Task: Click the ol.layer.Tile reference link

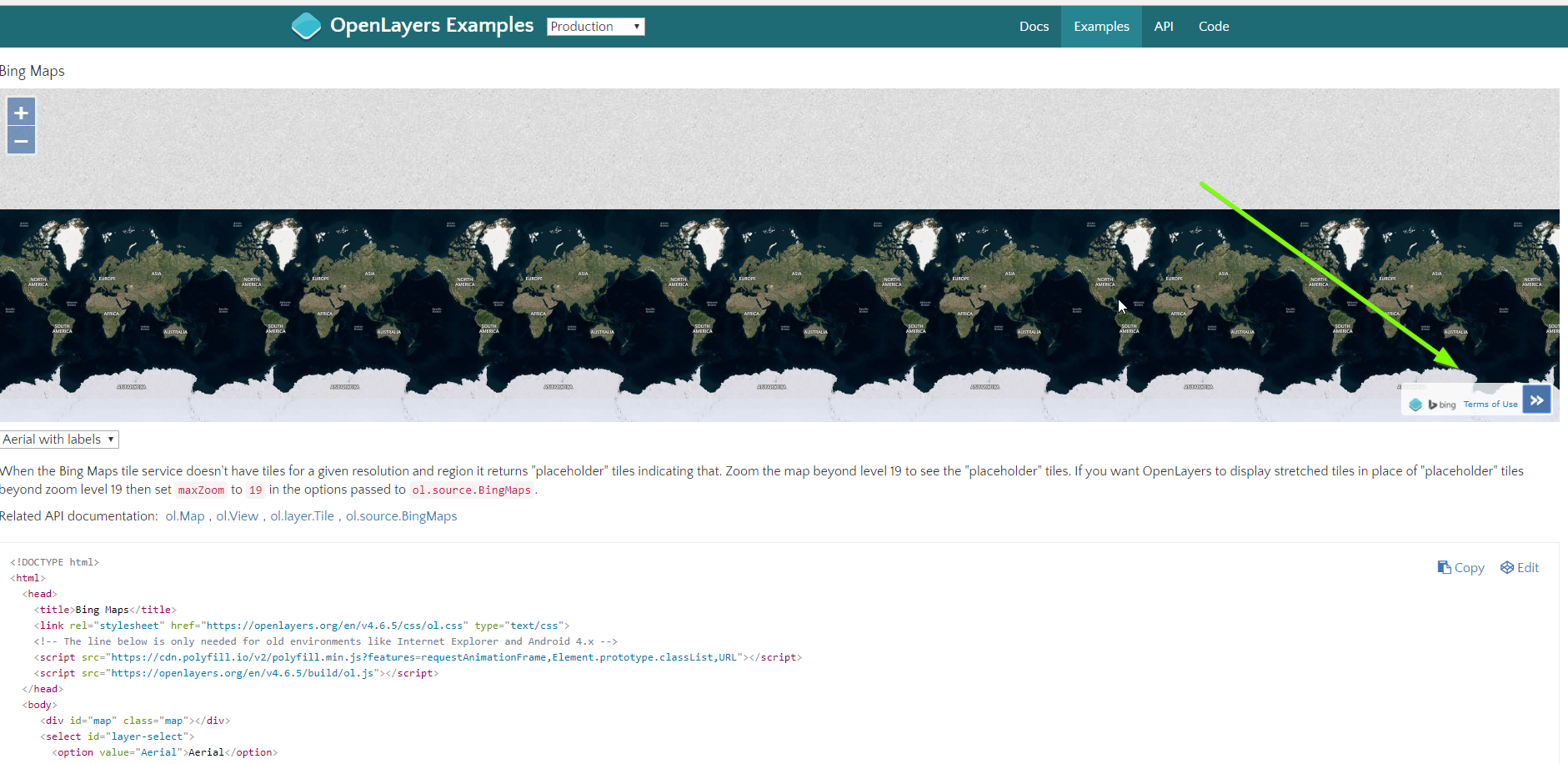Action: (302, 515)
